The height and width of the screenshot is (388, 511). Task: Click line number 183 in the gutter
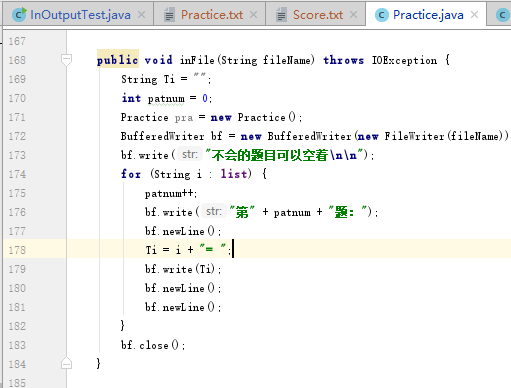pyautogui.click(x=17, y=345)
